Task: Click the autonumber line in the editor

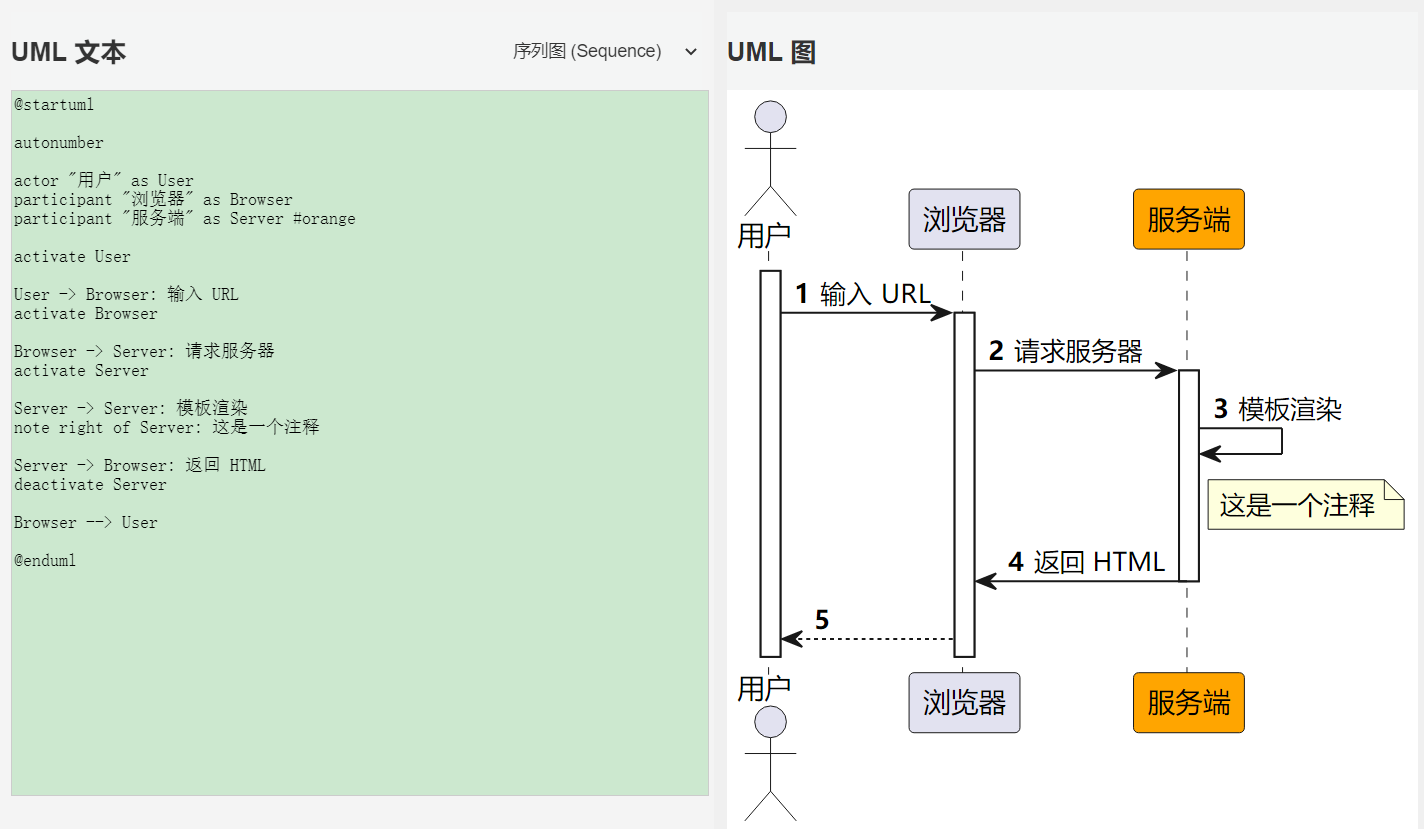Action: coord(59,143)
